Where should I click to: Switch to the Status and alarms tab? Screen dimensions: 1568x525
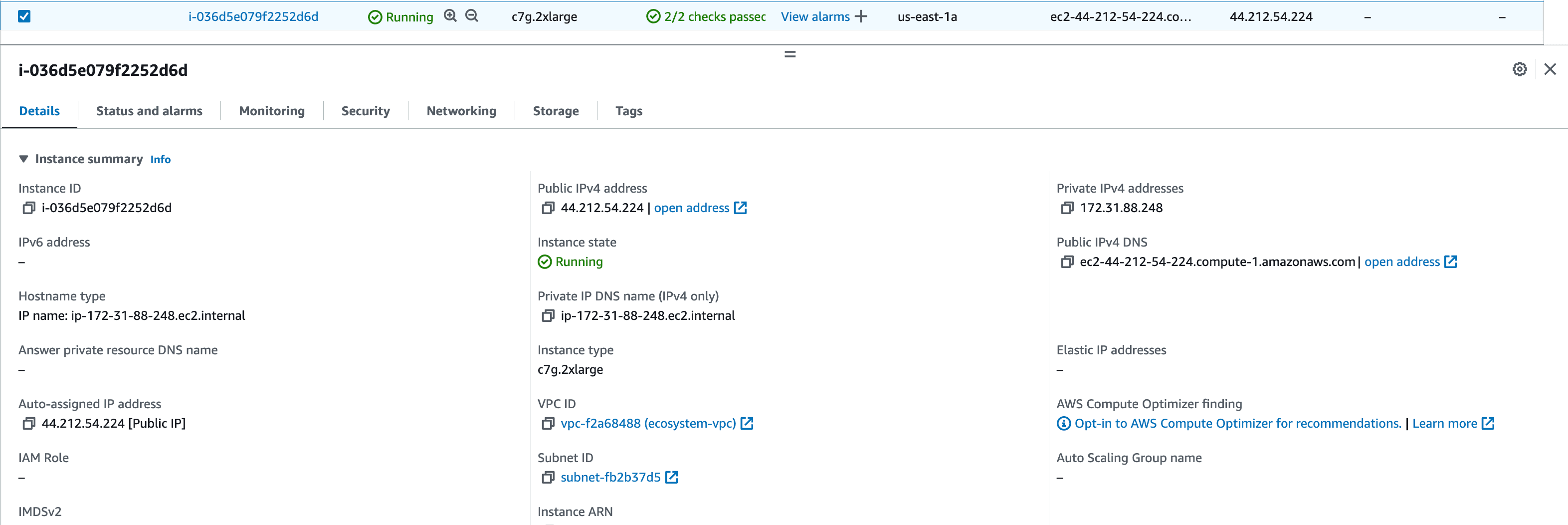coord(149,111)
